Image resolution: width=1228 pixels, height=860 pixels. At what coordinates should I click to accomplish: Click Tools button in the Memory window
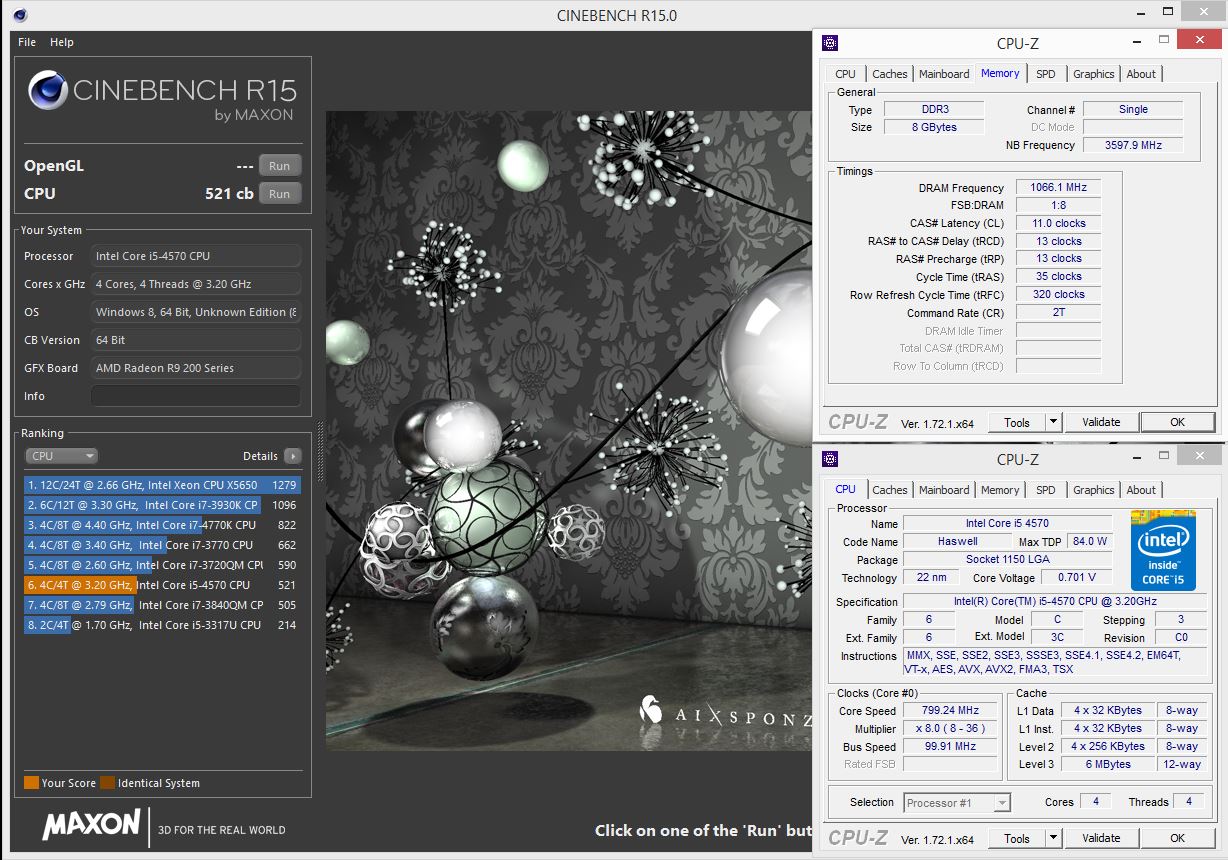coord(1017,422)
